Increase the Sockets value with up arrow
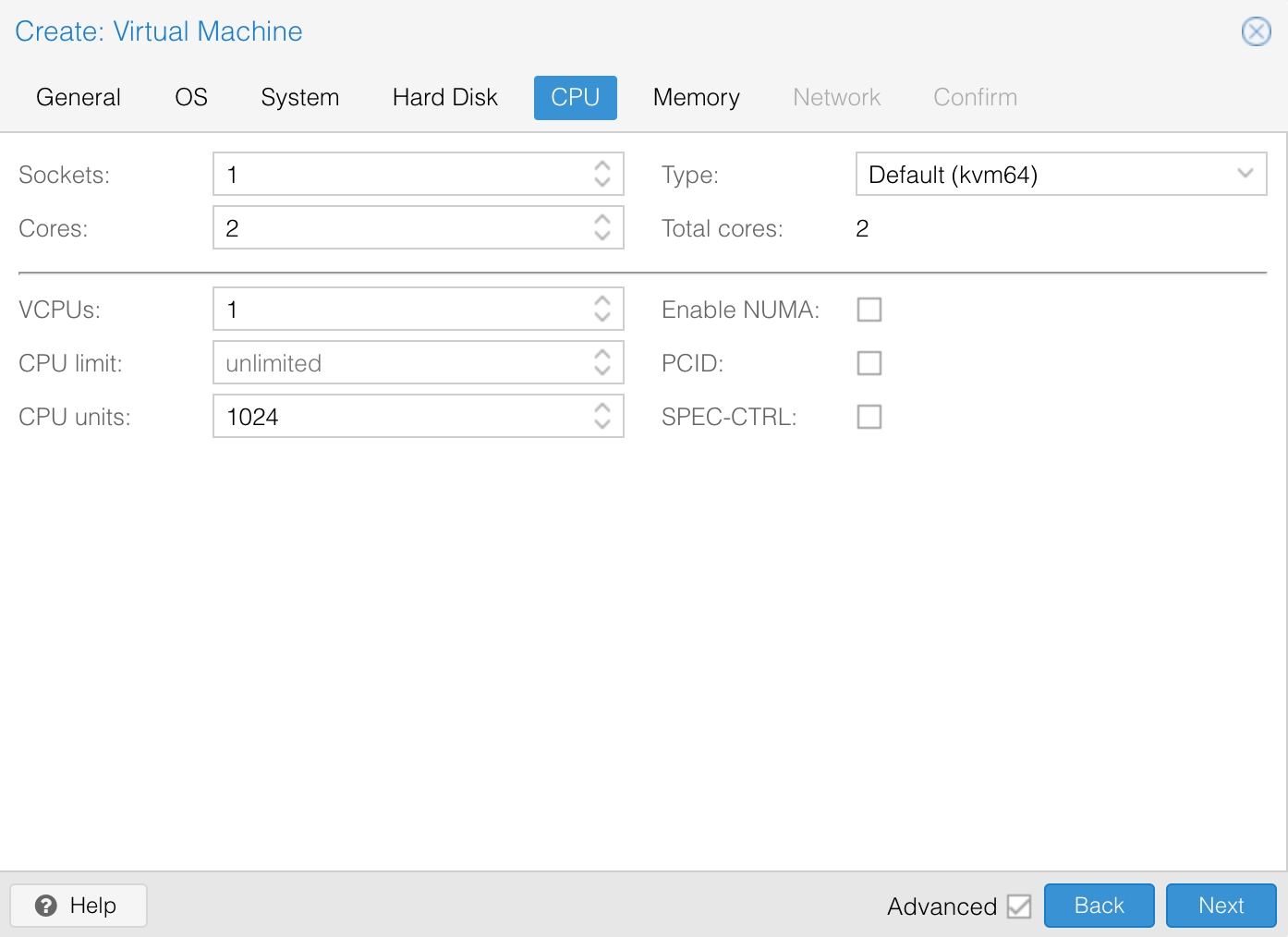 pyautogui.click(x=602, y=166)
